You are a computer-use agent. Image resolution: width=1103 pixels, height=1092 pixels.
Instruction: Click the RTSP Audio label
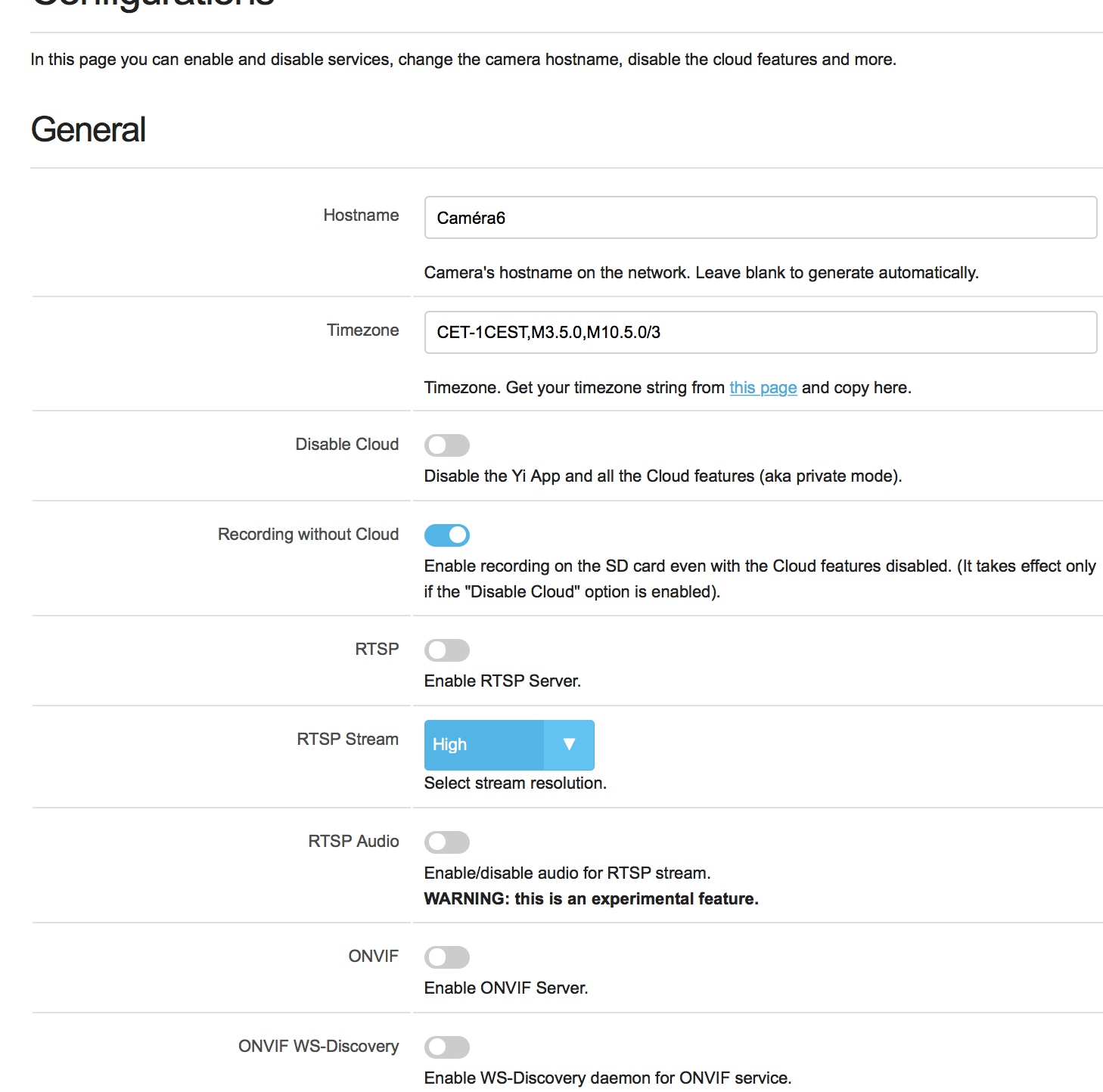[353, 842]
